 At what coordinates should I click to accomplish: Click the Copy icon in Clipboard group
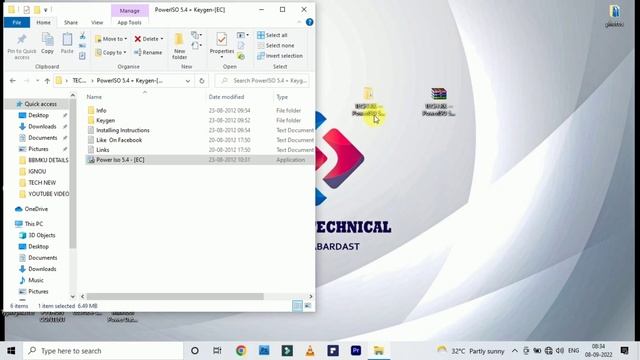click(x=47, y=40)
